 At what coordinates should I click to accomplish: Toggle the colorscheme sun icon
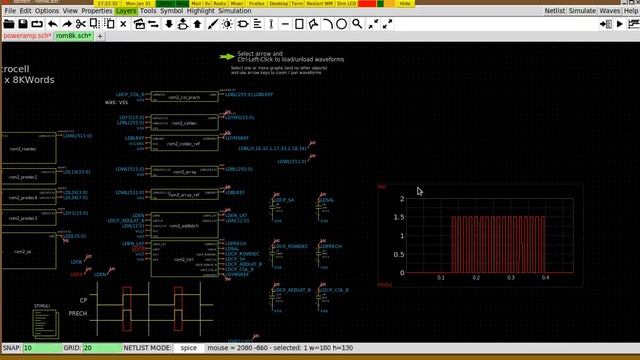(x=227, y=24)
